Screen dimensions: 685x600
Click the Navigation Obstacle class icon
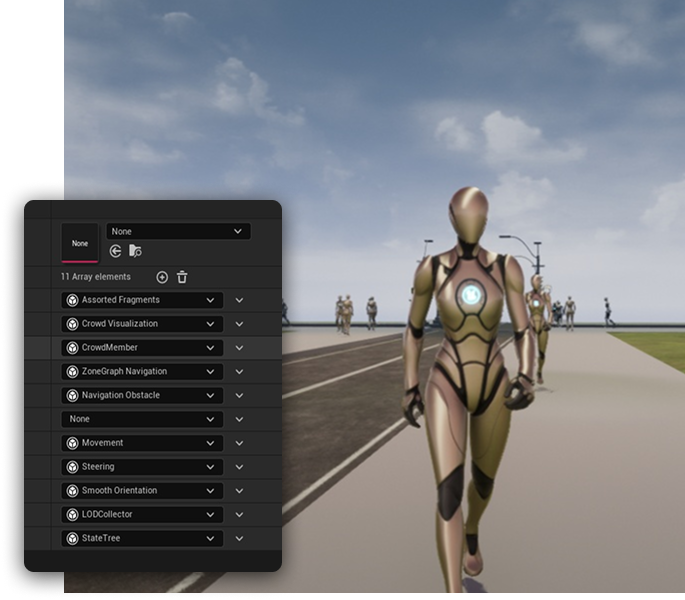point(72,395)
